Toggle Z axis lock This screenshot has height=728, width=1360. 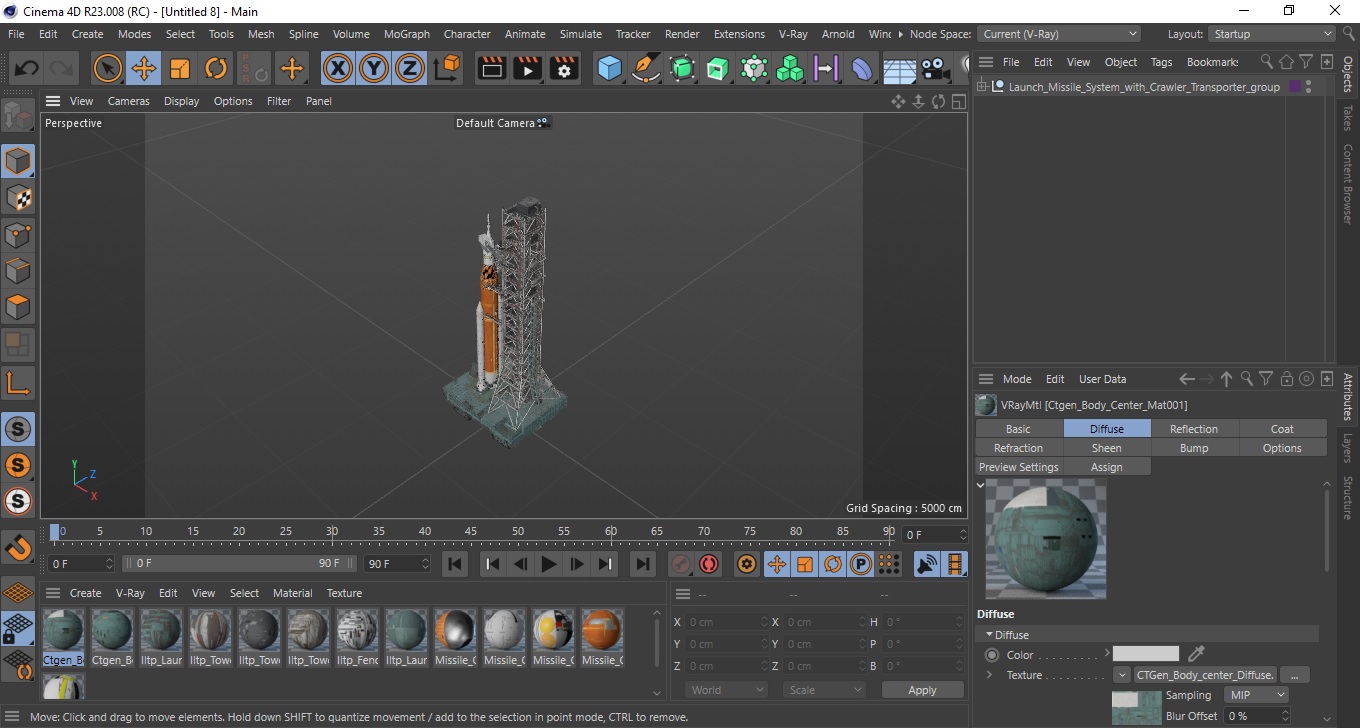point(410,68)
